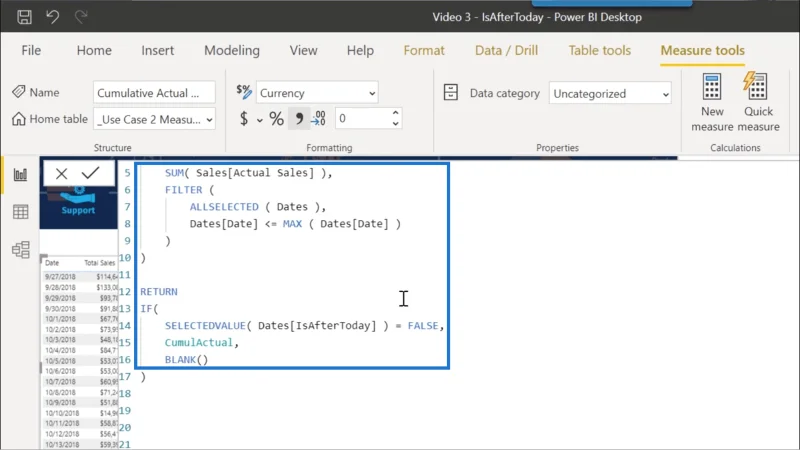Click the Redo arrow icon
Viewport: 800px width, 450px height.
click(x=81, y=17)
